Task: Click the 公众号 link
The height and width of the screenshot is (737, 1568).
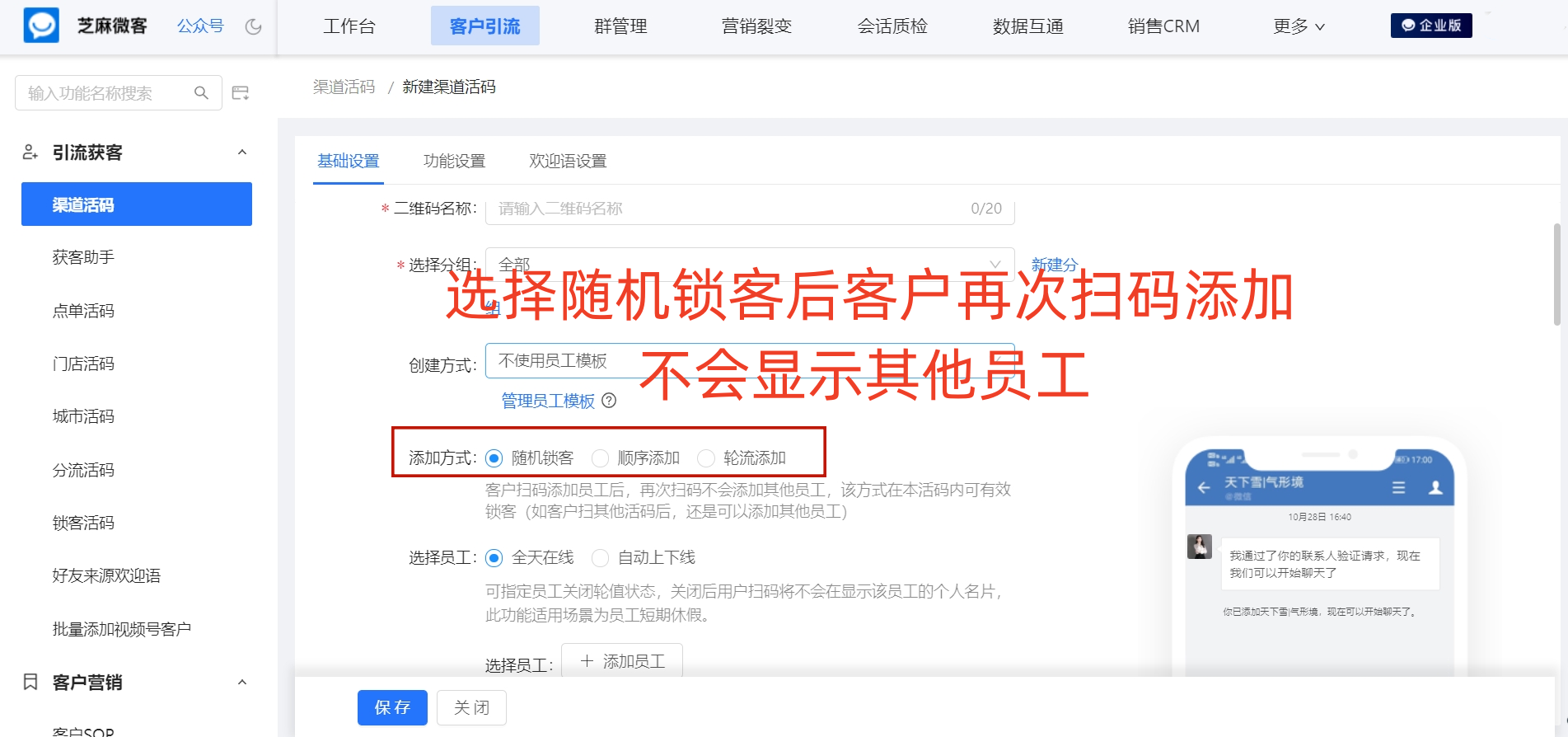Action: (x=200, y=26)
